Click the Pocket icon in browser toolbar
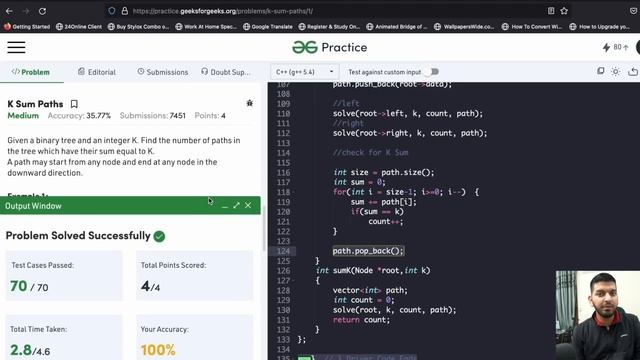Screen dimensions: 640x360 tap(633, 11)
